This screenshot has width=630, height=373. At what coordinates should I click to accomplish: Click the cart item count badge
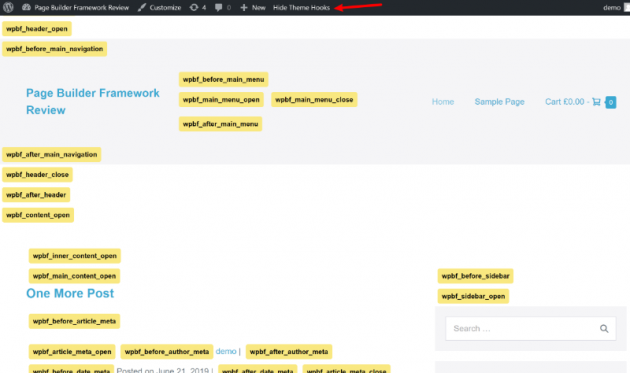(x=611, y=102)
